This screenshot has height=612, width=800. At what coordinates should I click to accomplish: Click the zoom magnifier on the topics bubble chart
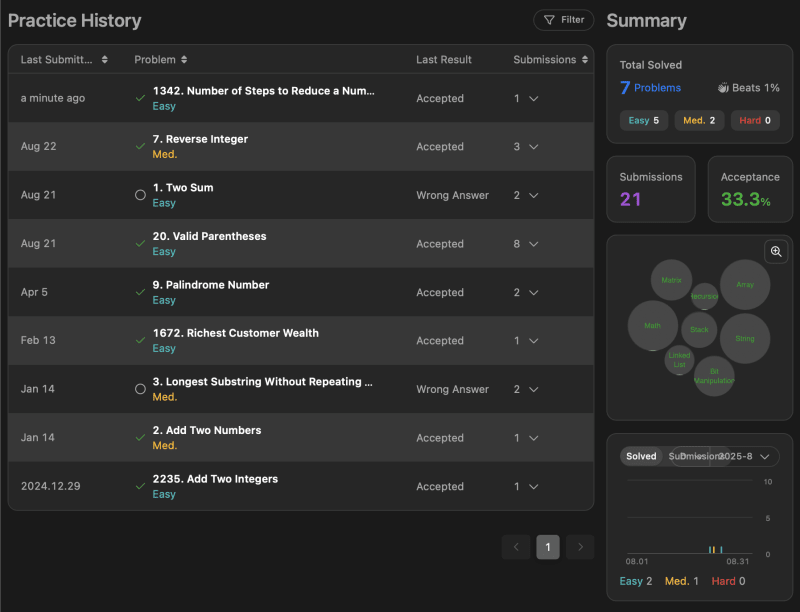[776, 251]
